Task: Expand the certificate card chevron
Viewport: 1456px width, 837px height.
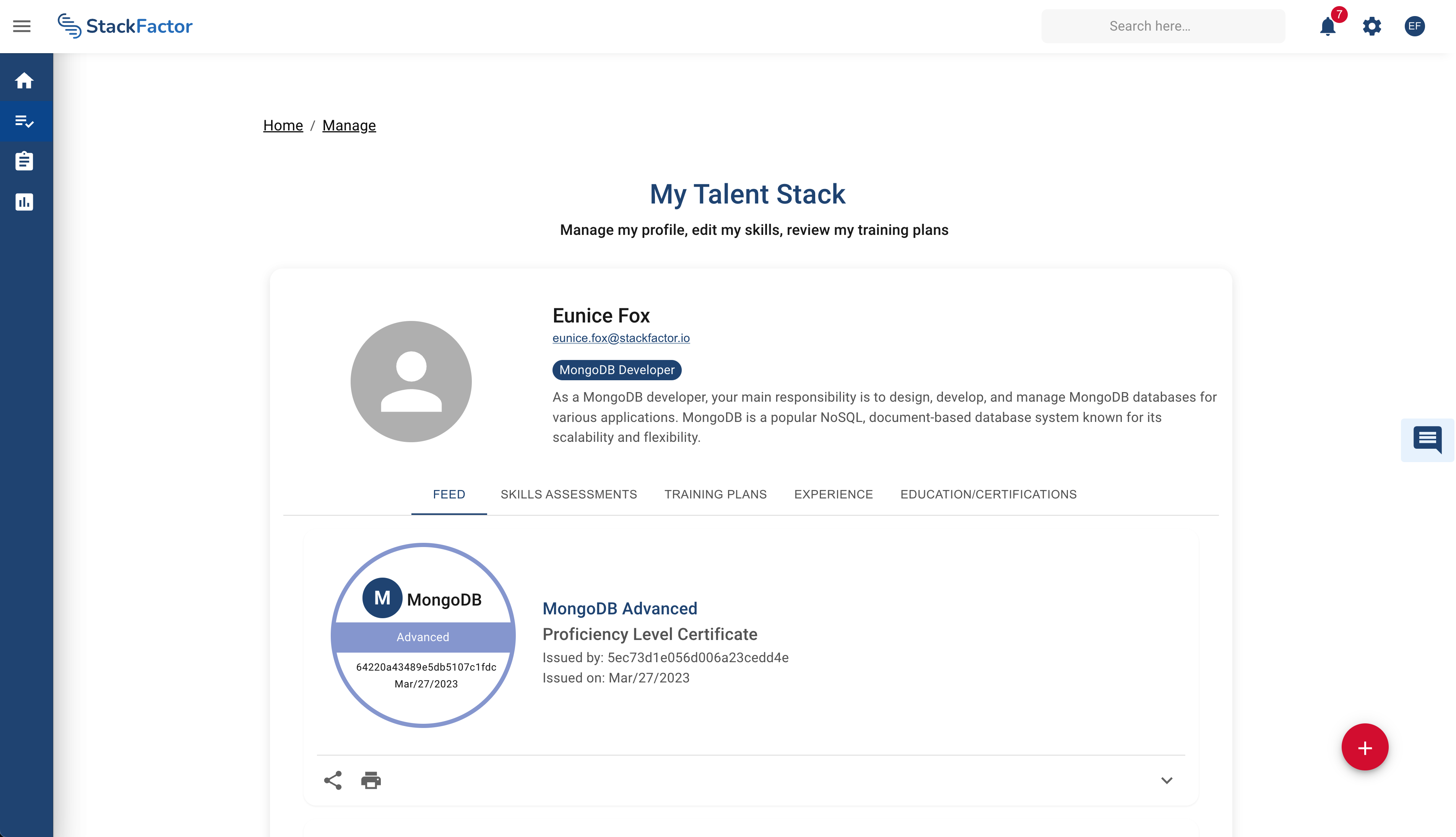Action: (1167, 780)
